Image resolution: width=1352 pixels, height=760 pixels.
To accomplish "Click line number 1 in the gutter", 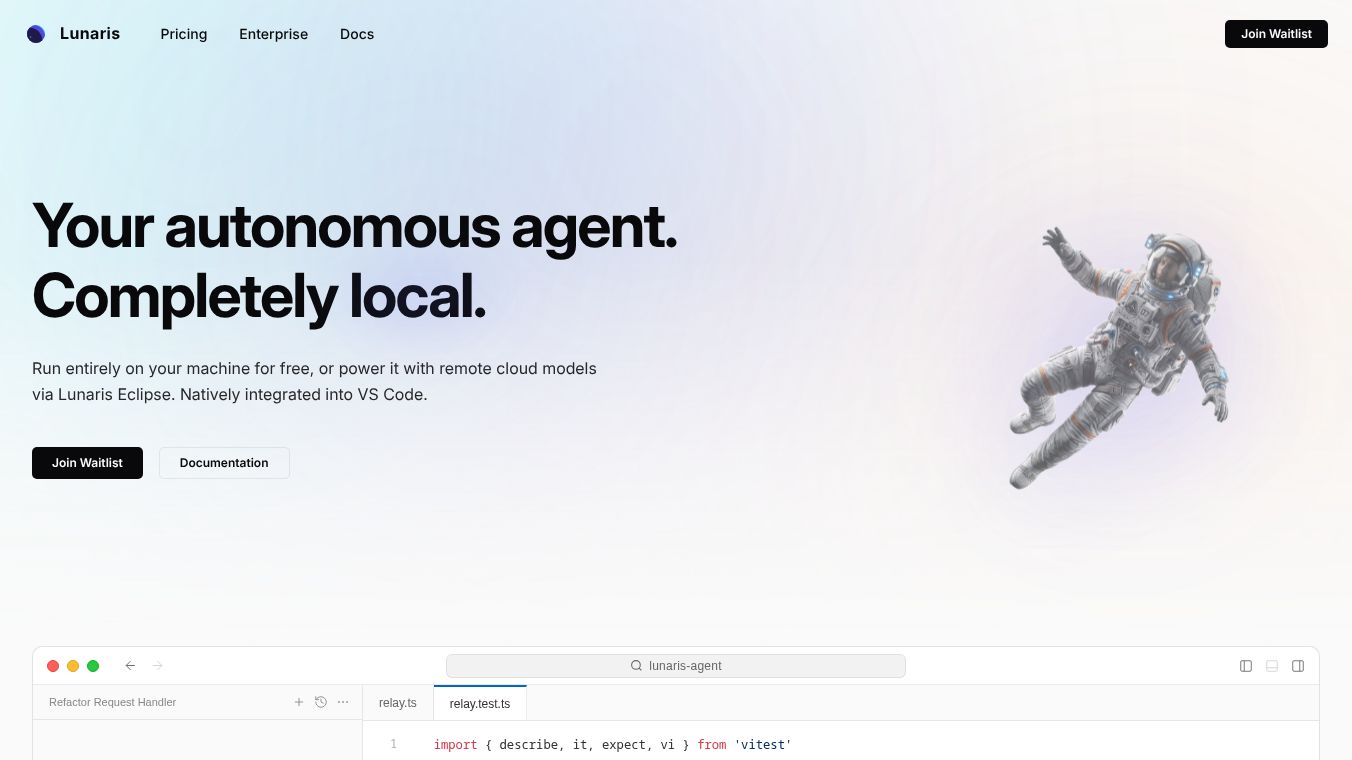I will [394, 744].
